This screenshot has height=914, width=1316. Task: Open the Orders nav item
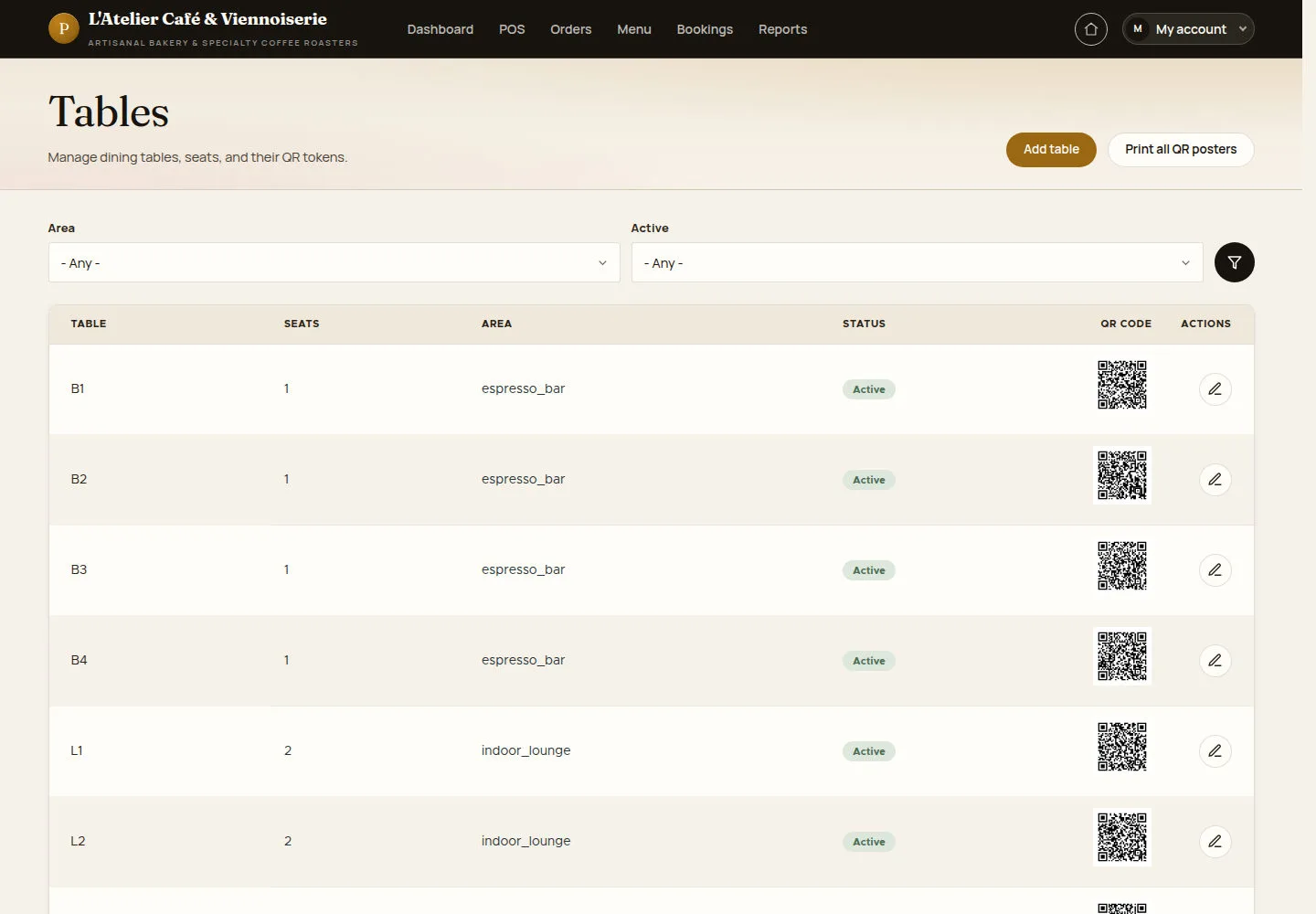571,29
